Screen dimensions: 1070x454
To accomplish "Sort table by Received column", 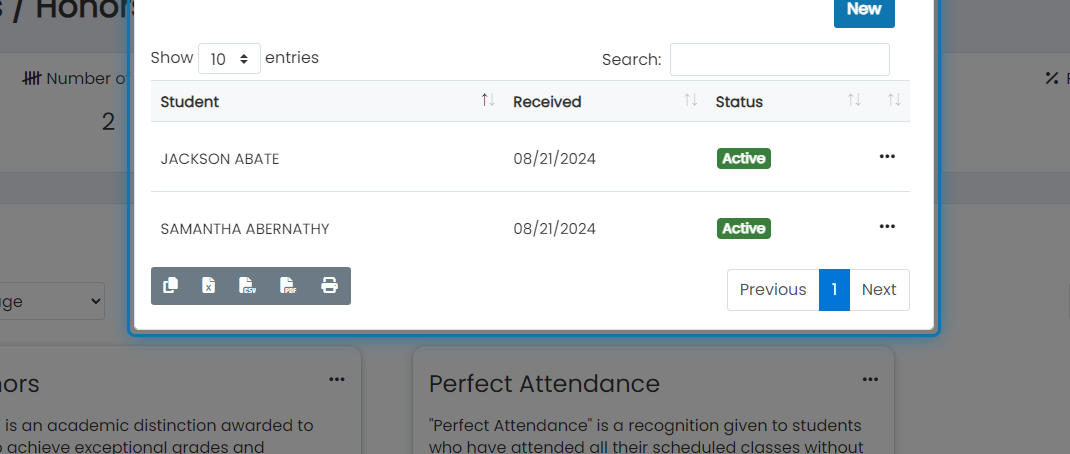I will 605,102.
